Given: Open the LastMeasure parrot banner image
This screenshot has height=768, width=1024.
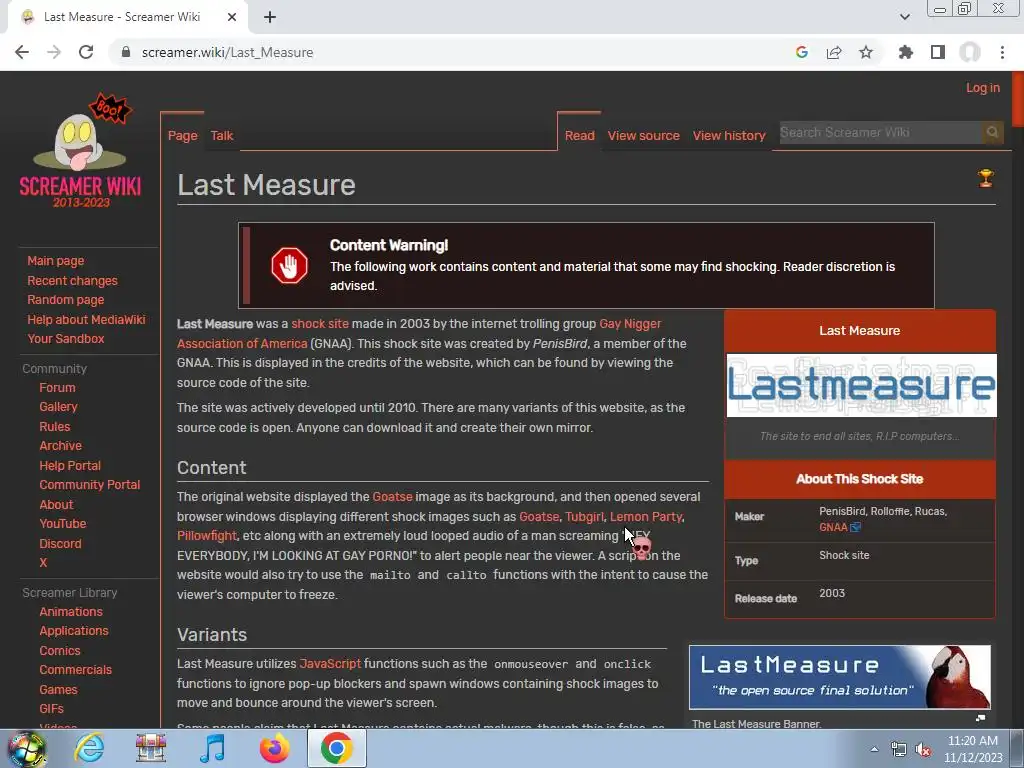Looking at the screenshot, I should pyautogui.click(x=840, y=677).
